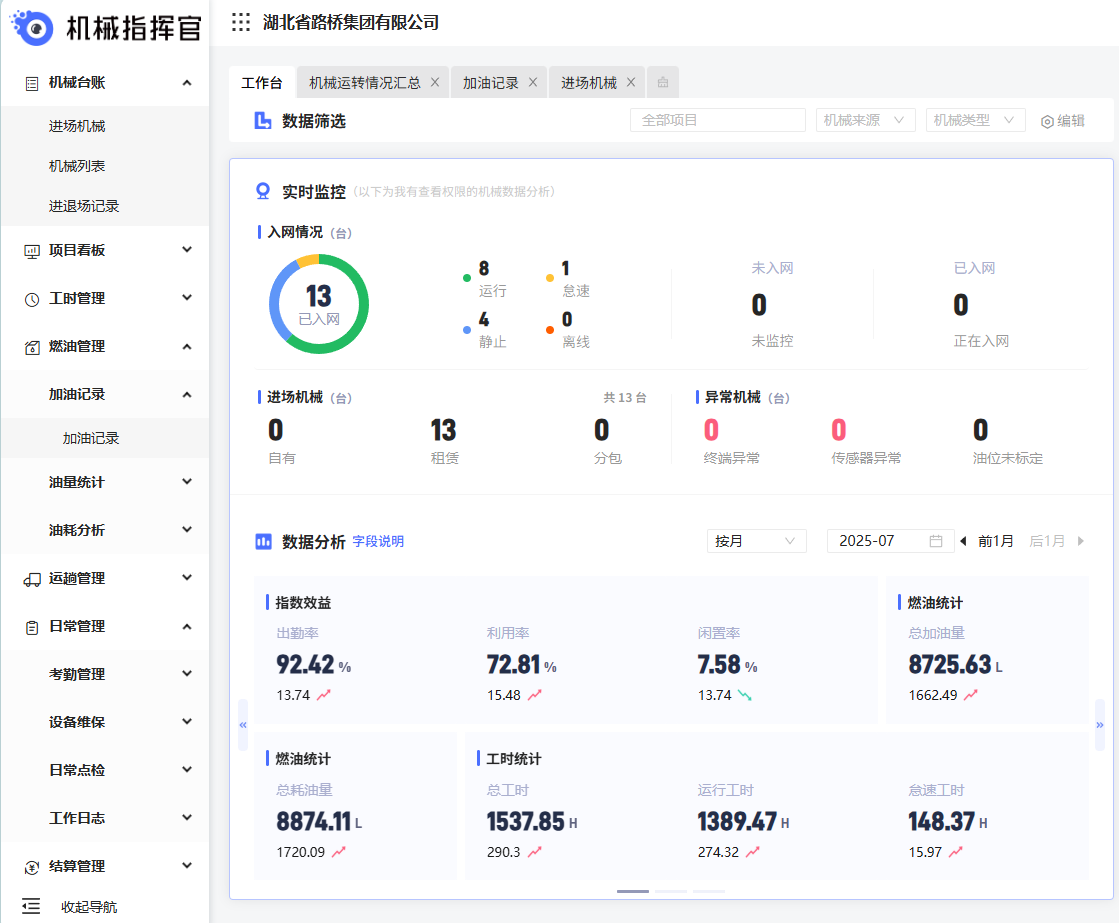Open the calendar icon in the 2025-07 date picker
The width and height of the screenshot is (1119, 923).
[937, 540]
